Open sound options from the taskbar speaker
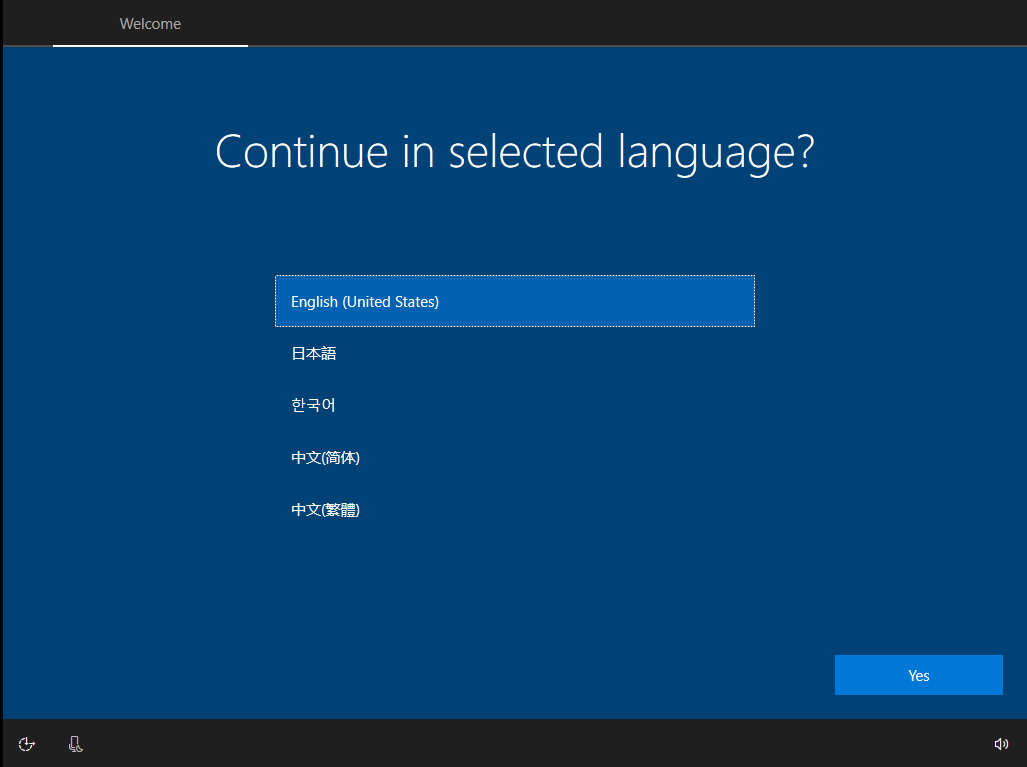The image size is (1027, 767). coord(1001,744)
